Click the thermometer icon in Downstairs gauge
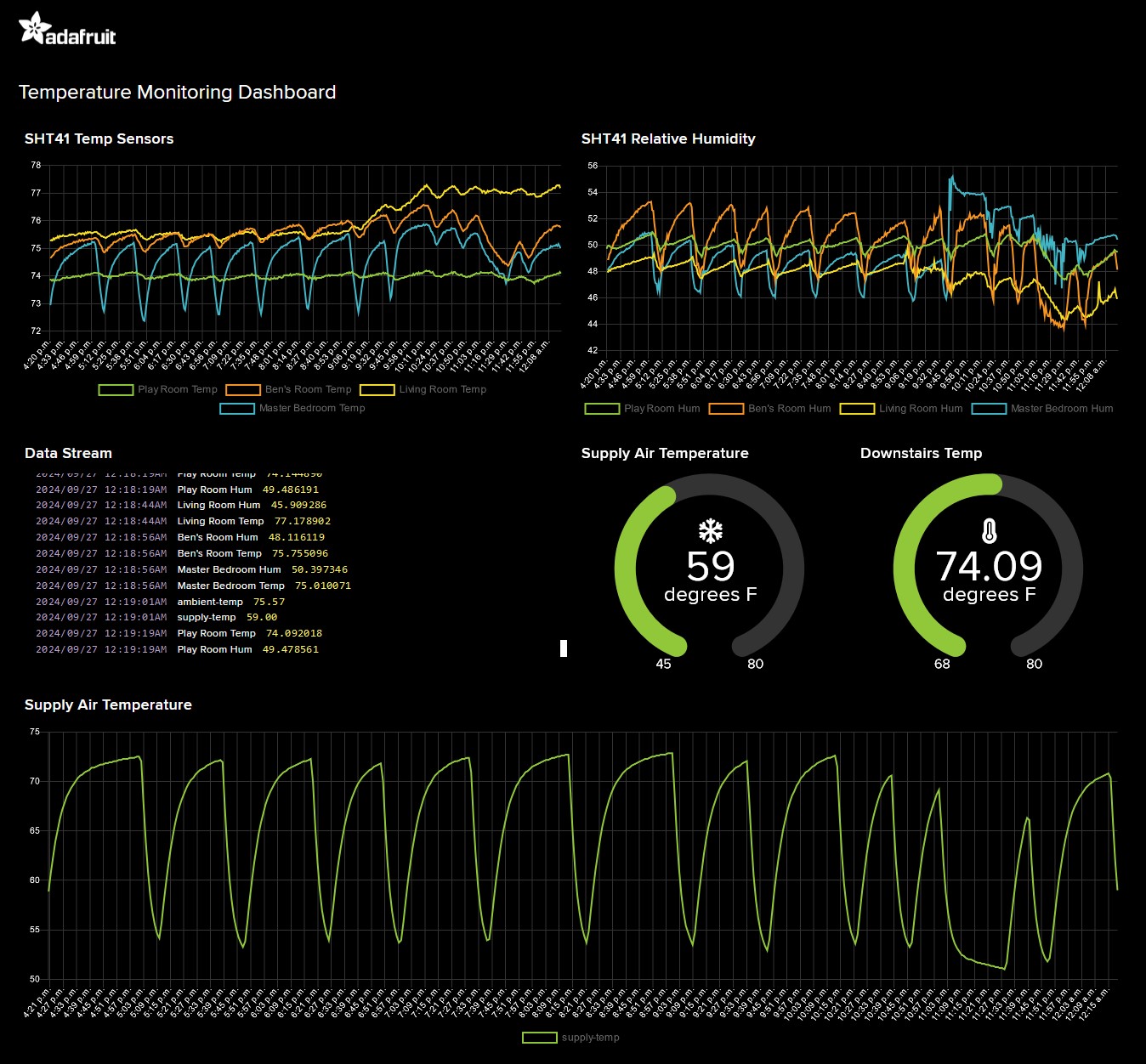Viewport: 1146px width, 1064px height. [x=989, y=532]
